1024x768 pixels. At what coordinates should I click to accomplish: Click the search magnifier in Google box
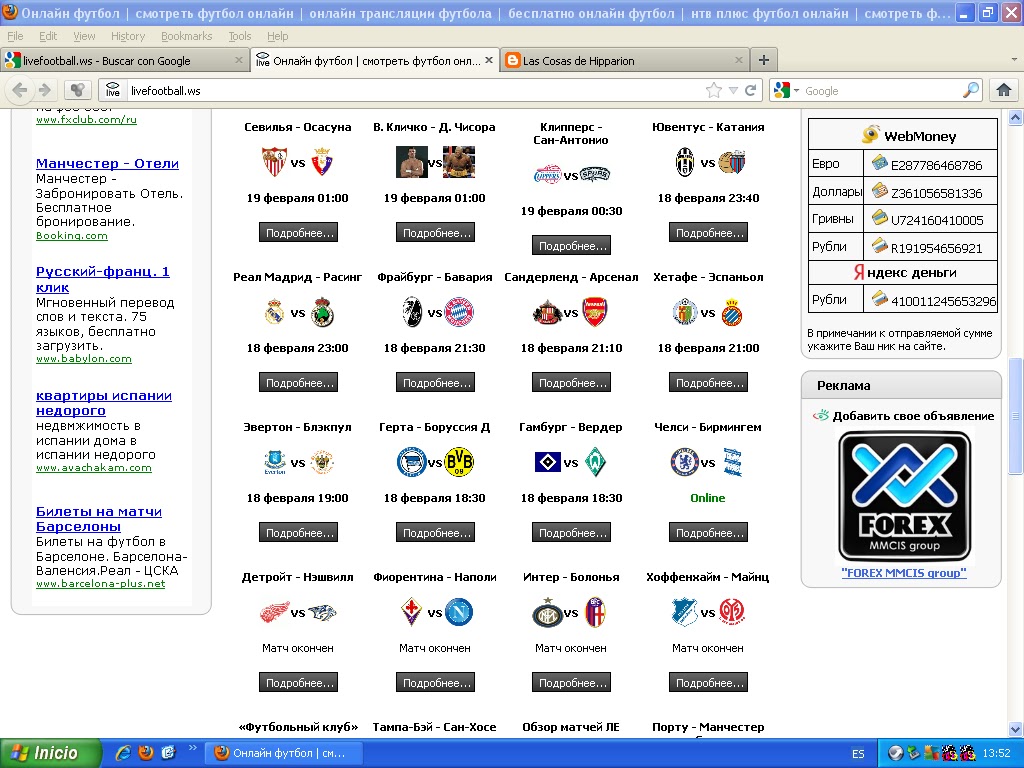click(971, 90)
